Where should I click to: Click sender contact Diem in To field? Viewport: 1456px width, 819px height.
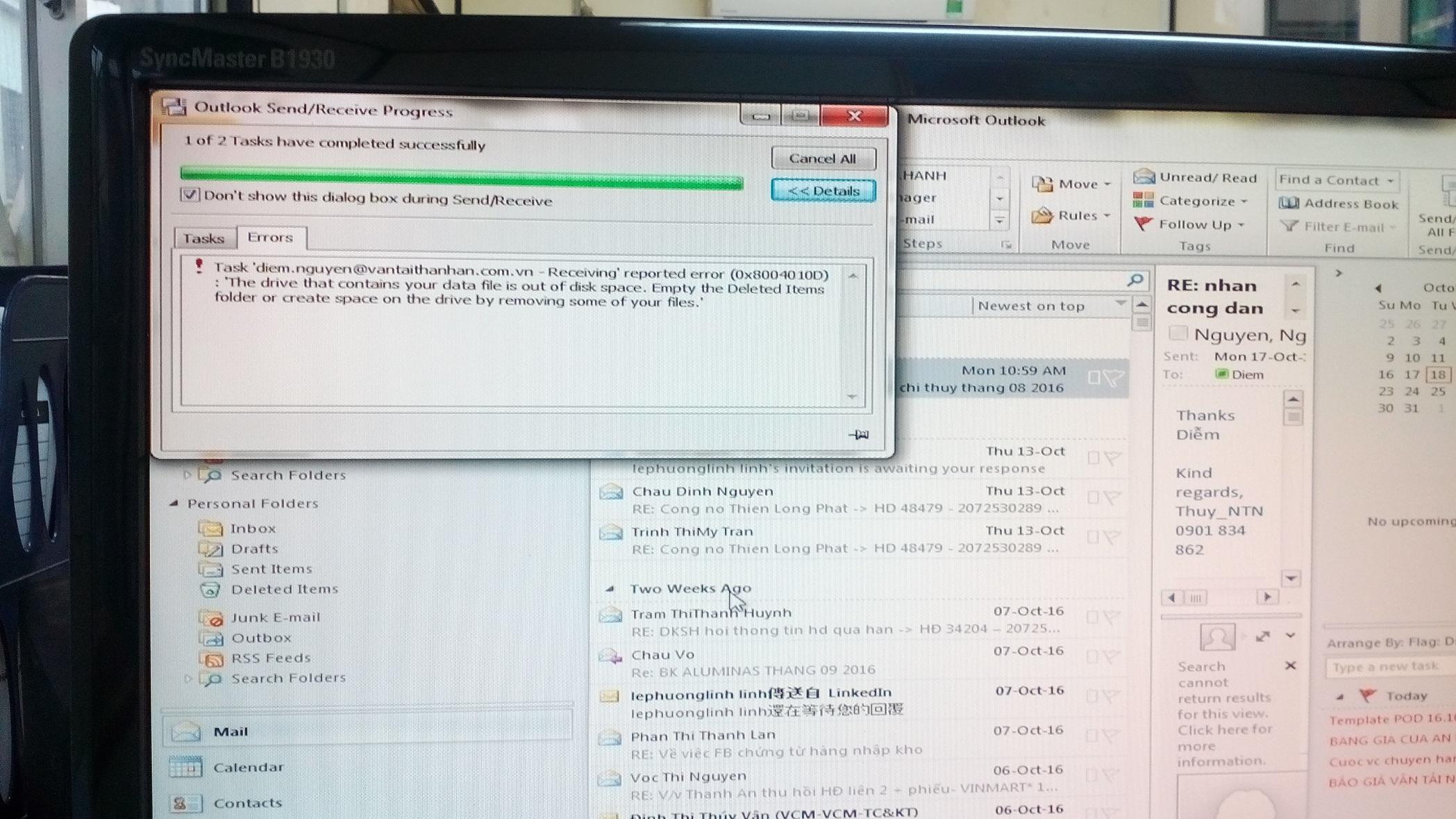pyautogui.click(x=1240, y=374)
